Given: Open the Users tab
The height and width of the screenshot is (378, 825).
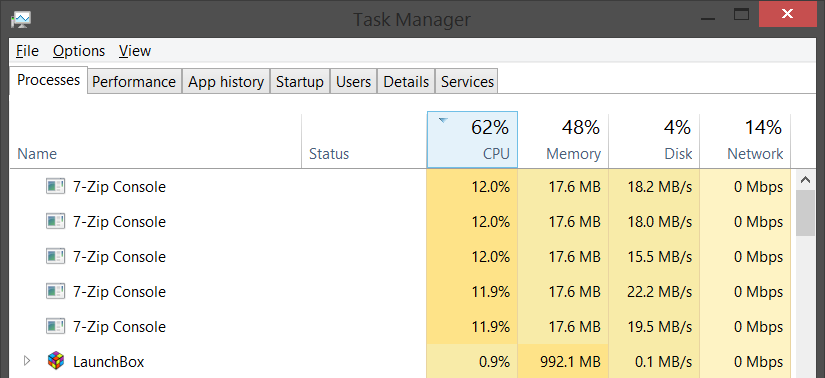Looking at the screenshot, I should [x=354, y=82].
